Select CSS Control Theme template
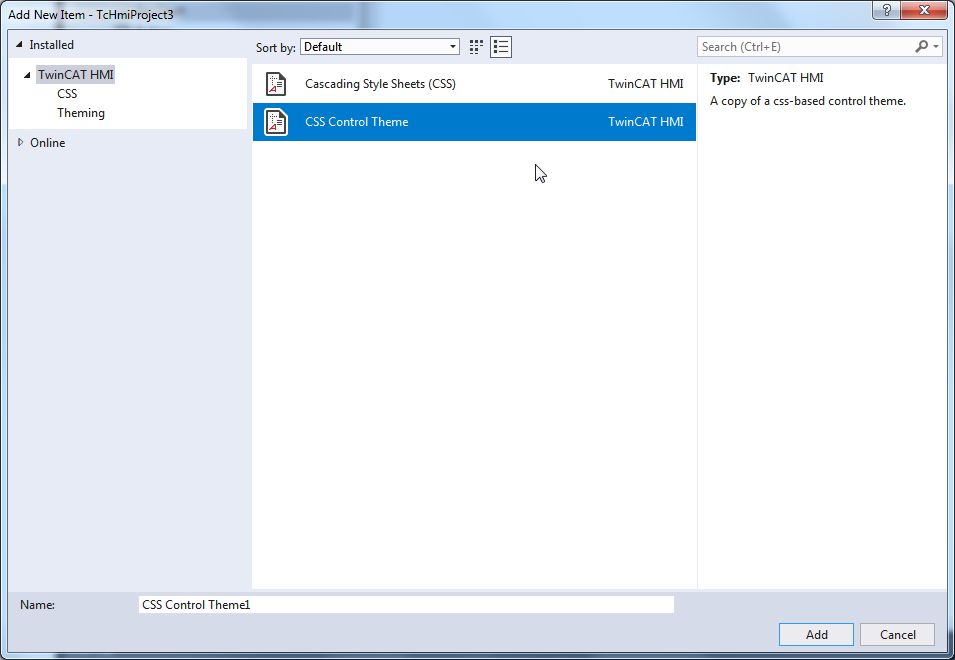Image resolution: width=955 pixels, height=660 pixels. click(474, 122)
